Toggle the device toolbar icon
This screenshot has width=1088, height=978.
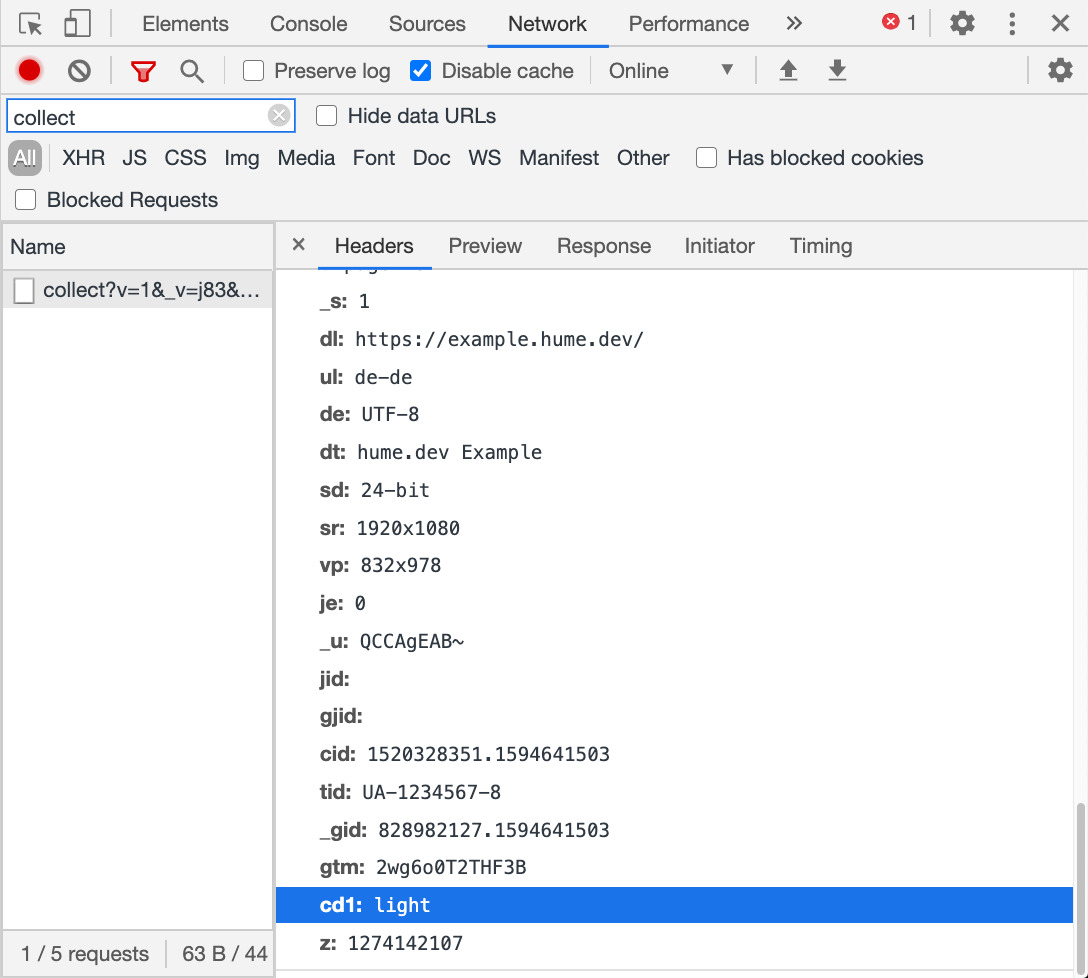pyautogui.click(x=77, y=24)
